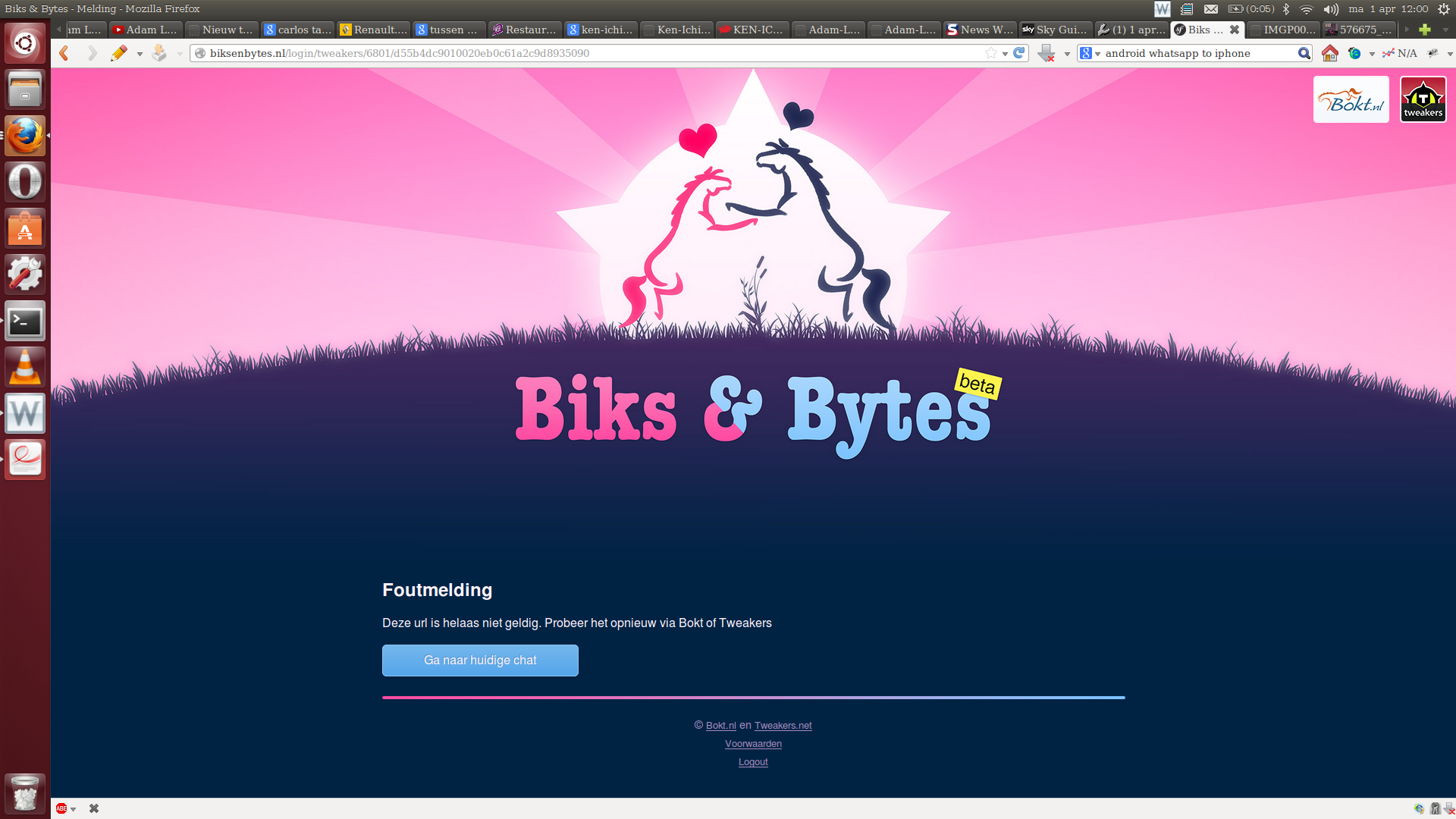Switch to the Renault... tab
Viewport: 1456px width, 819px height.
click(x=373, y=30)
